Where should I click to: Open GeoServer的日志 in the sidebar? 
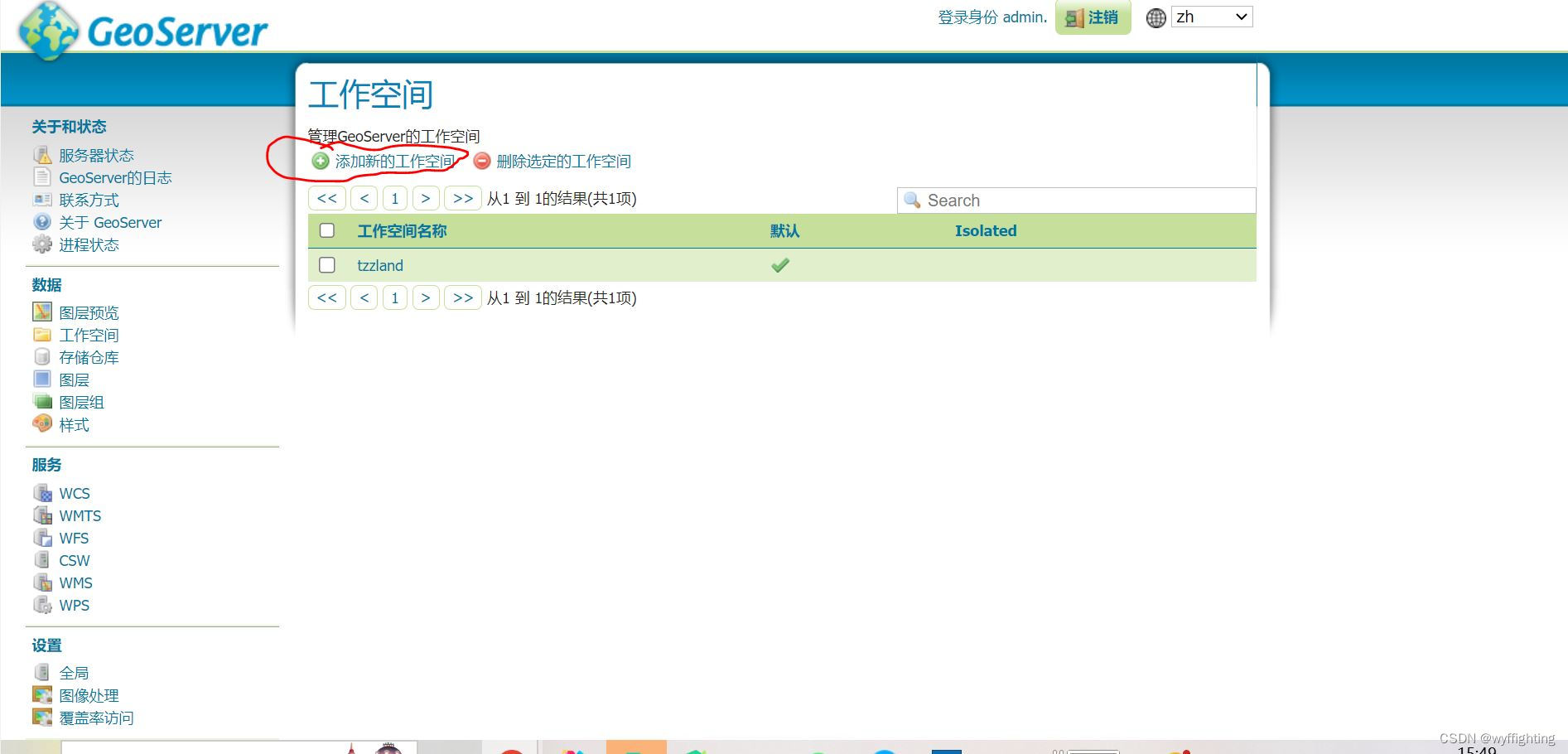pyautogui.click(x=115, y=177)
